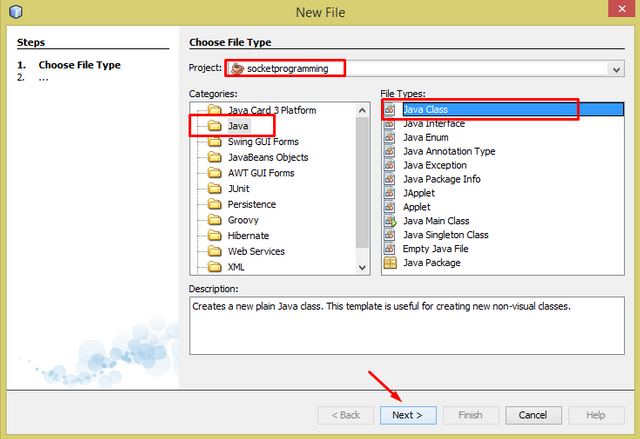Viewport: 640px width, 439px height.
Task: Click the Swing GUI Forms folder icon
Action: coord(215,141)
